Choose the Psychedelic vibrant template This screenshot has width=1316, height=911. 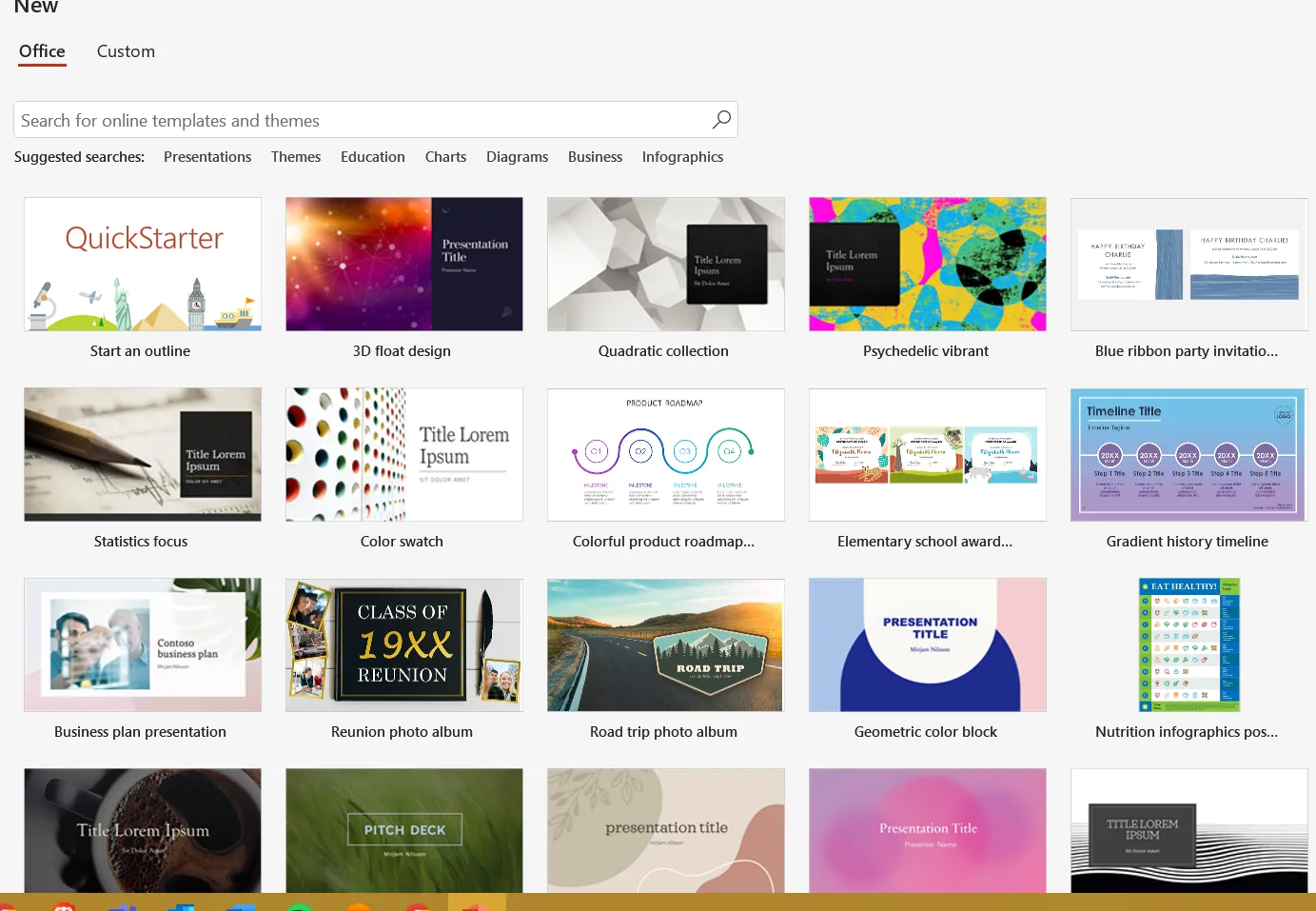coord(927,264)
